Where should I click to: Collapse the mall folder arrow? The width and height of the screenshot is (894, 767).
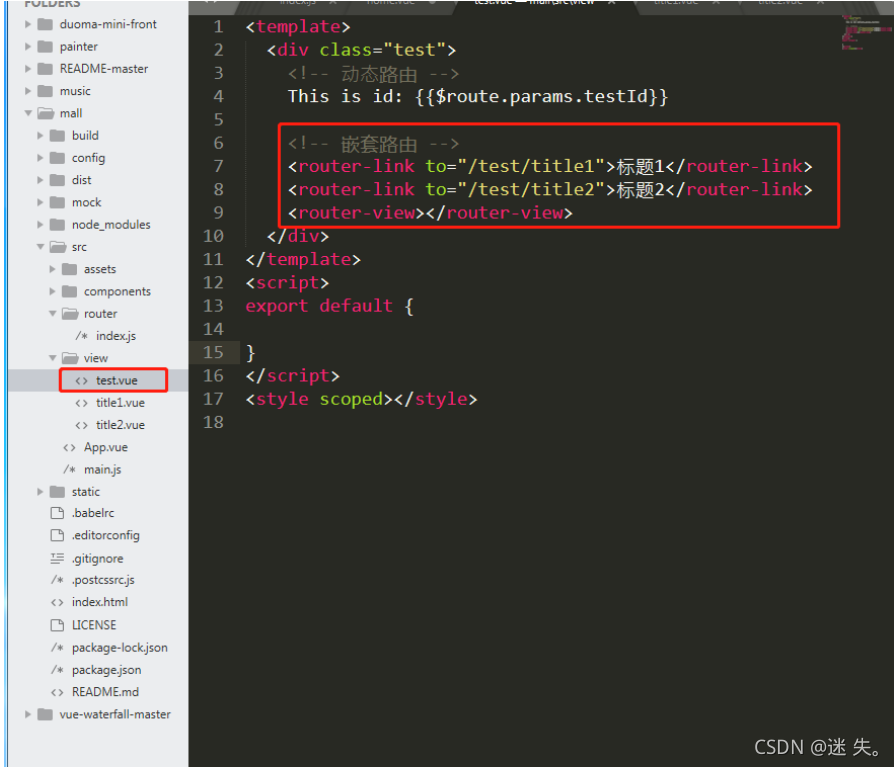coord(27,113)
